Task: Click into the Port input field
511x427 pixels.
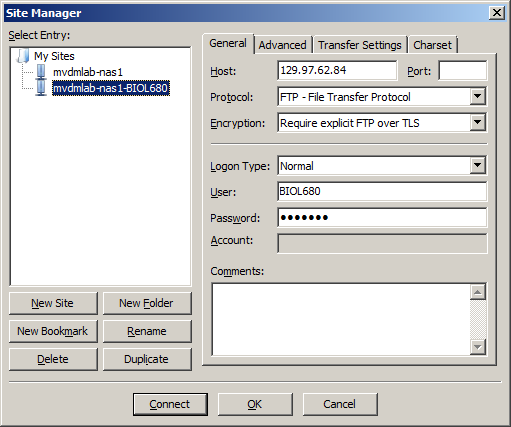Action: pos(462,70)
